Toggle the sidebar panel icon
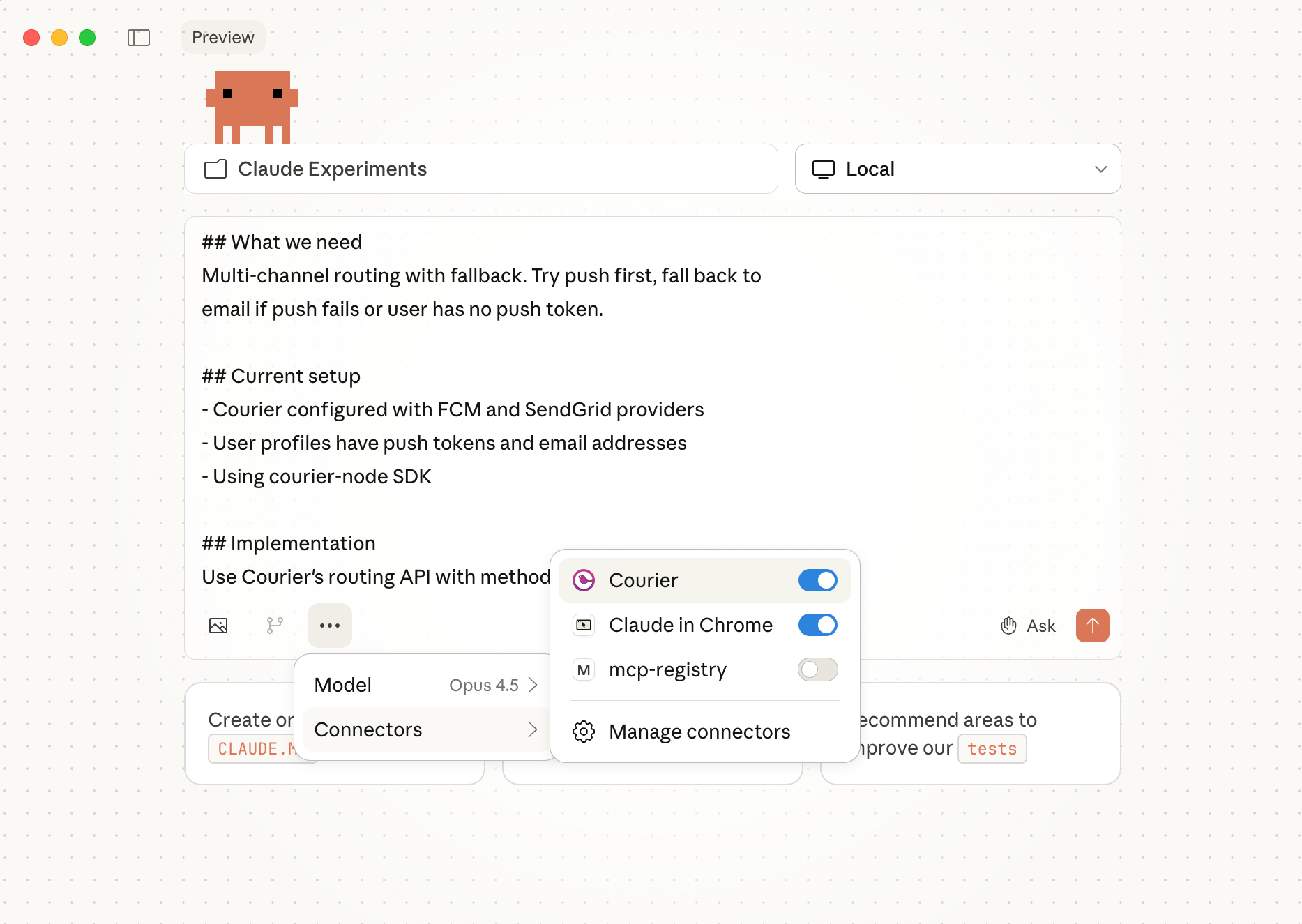Image resolution: width=1302 pixels, height=924 pixels. pyautogui.click(x=139, y=38)
